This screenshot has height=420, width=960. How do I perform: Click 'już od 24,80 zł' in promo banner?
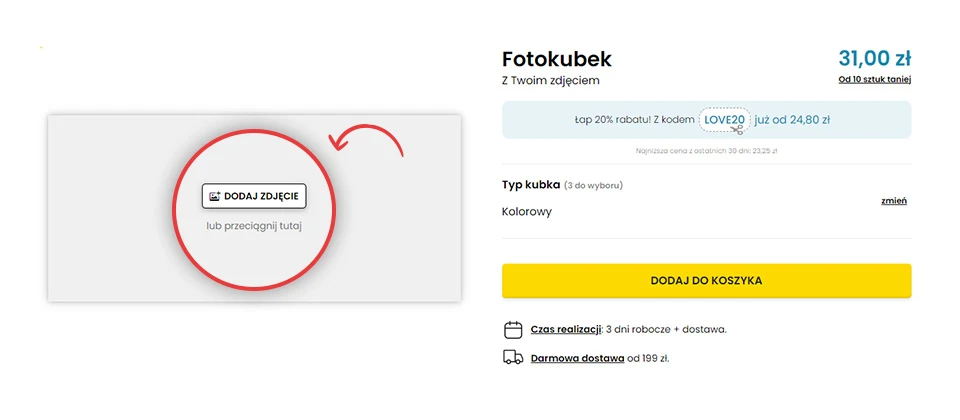click(792, 119)
